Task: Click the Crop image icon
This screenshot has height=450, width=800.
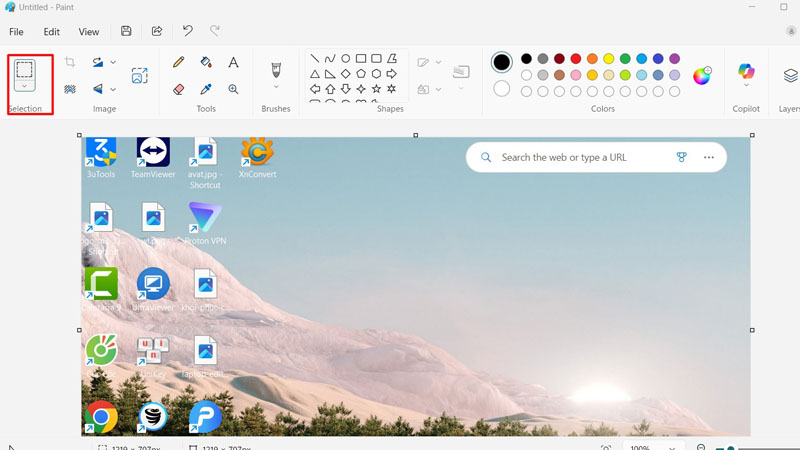Action: click(x=70, y=62)
